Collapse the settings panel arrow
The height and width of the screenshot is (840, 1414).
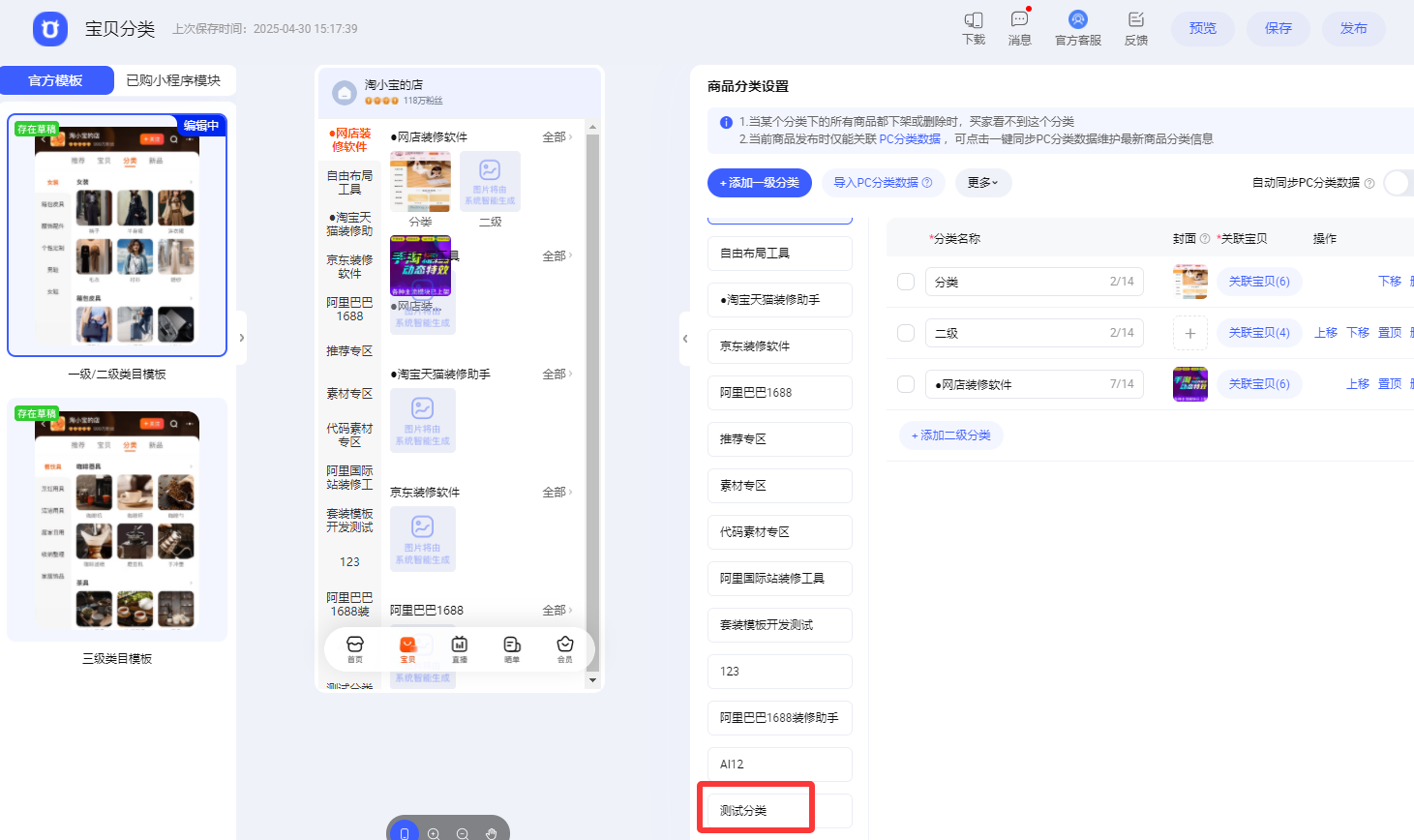685,339
